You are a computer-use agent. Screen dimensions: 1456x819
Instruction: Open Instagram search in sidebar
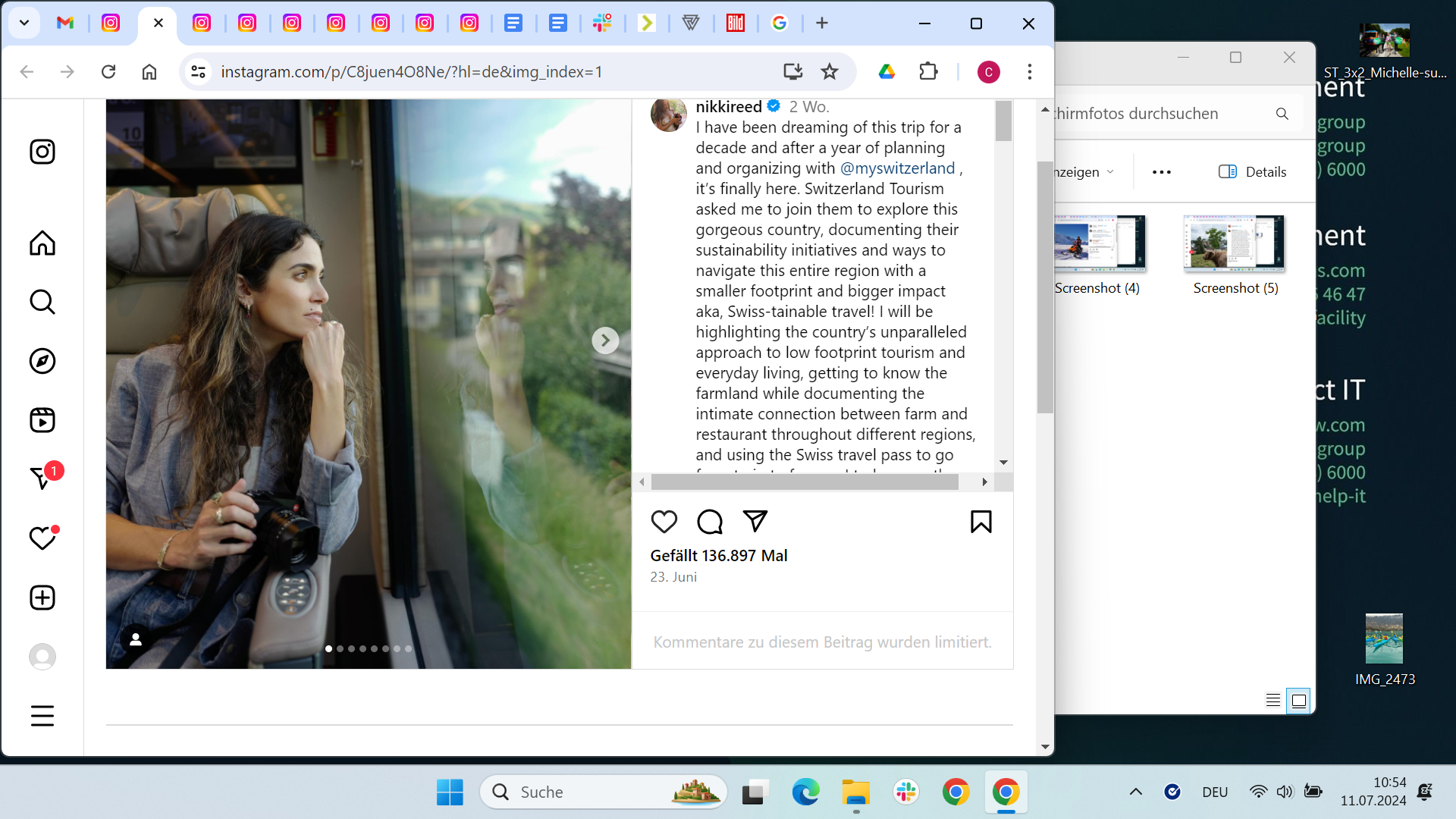tap(42, 302)
